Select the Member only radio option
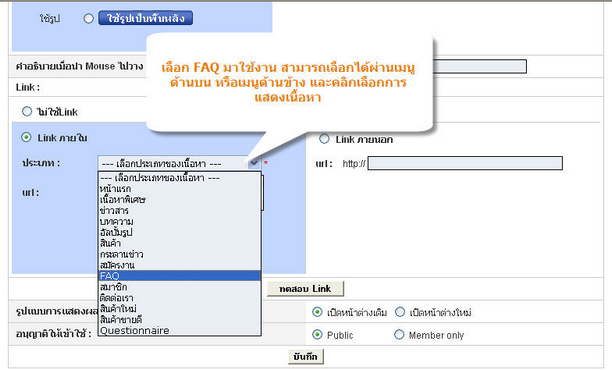 coord(399,335)
